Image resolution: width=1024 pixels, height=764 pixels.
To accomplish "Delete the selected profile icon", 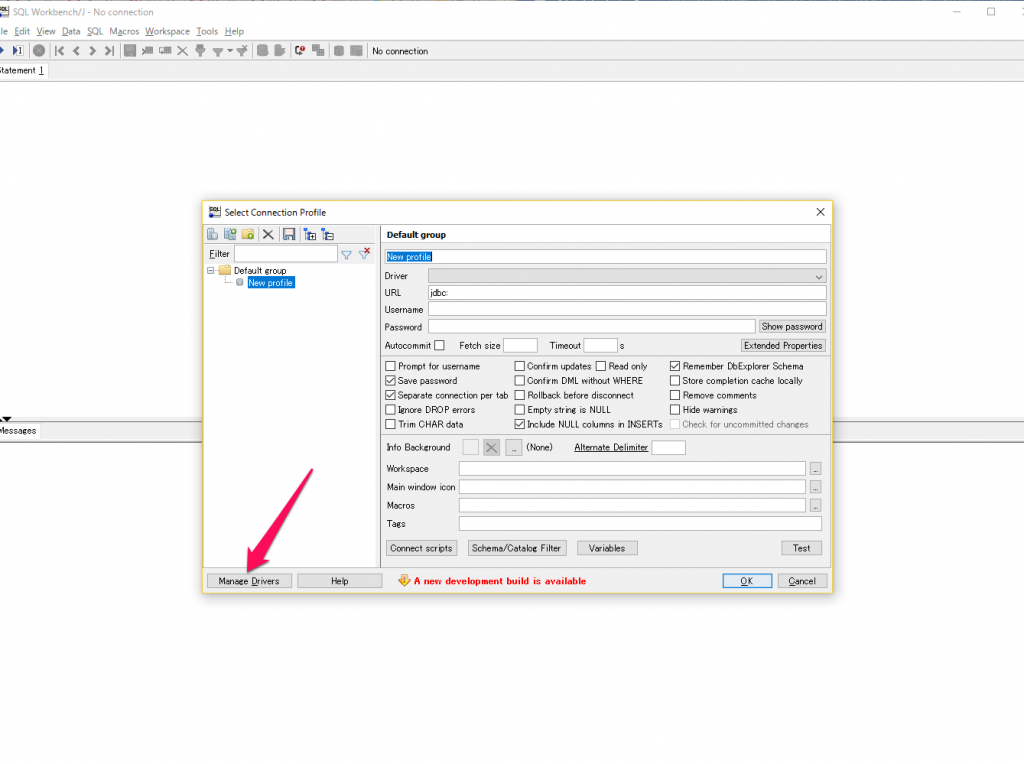I will pos(268,234).
